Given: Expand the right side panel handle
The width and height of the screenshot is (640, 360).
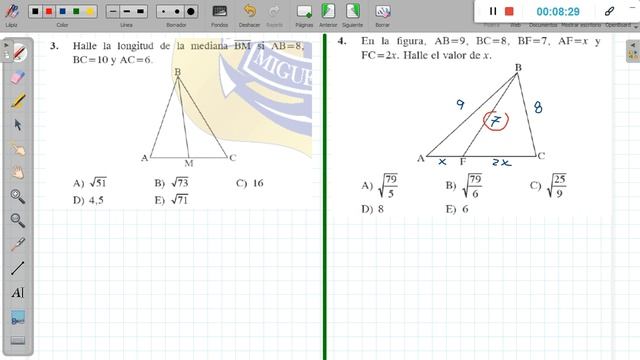Looking at the screenshot, I should tap(633, 51).
